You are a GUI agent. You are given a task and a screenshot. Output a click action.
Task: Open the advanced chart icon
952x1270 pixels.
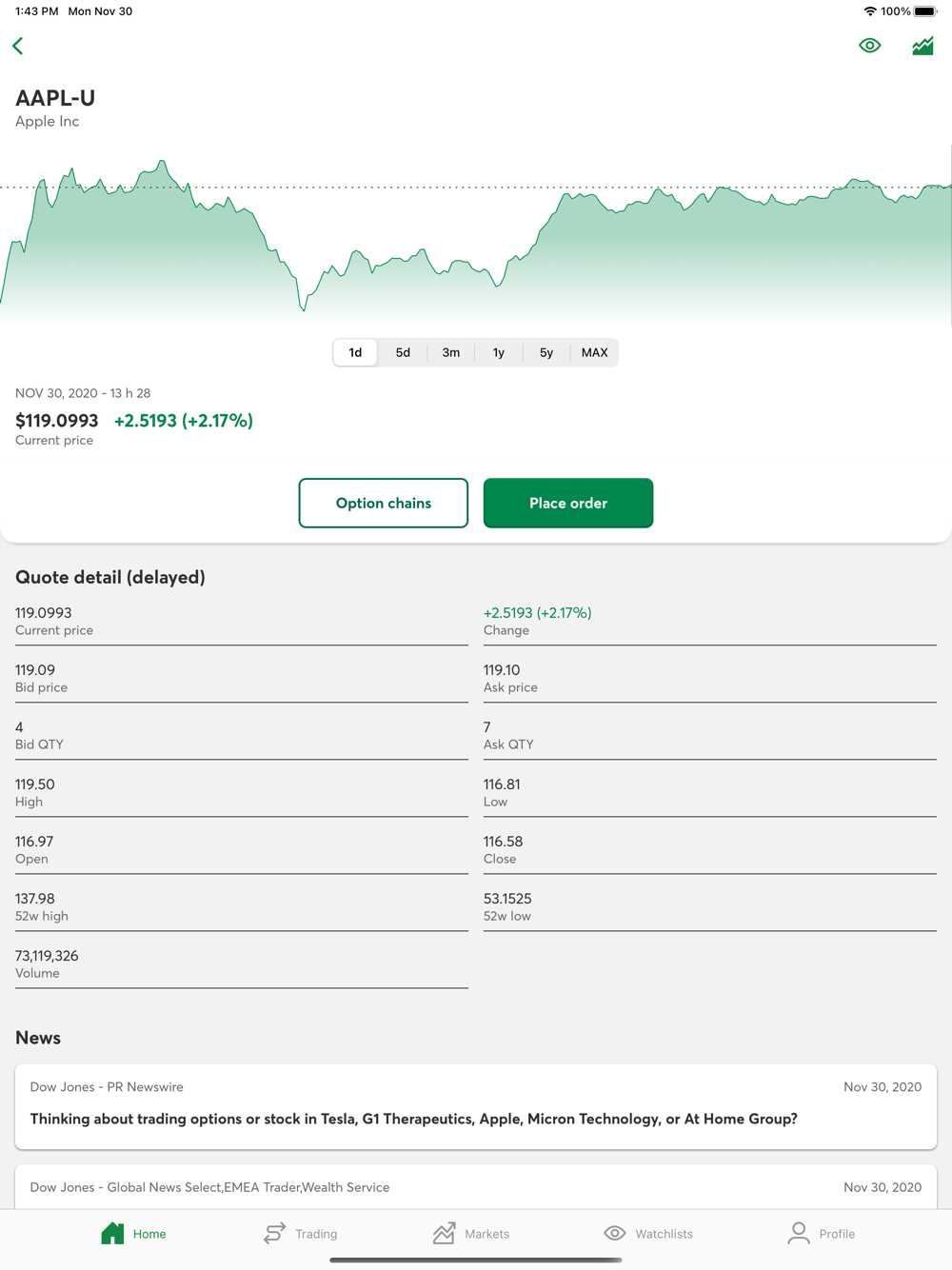922,46
